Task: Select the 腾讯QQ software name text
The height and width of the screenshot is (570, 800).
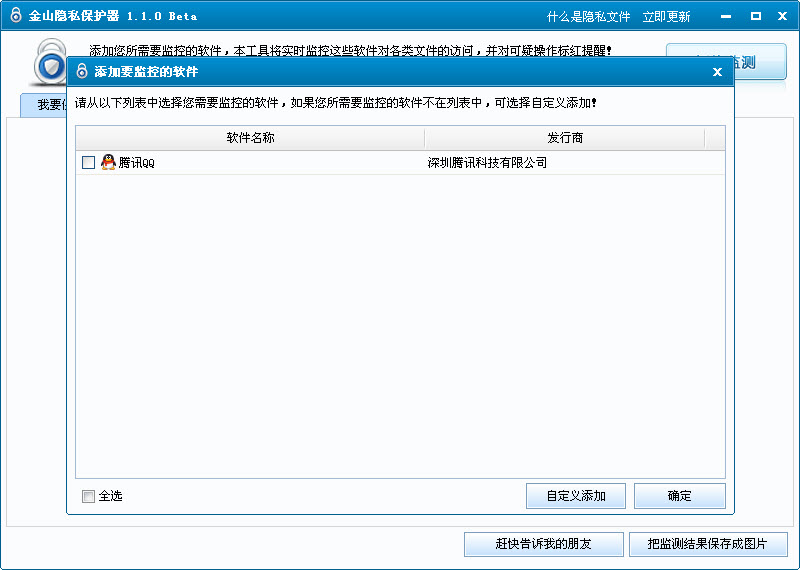Action: (x=136, y=163)
